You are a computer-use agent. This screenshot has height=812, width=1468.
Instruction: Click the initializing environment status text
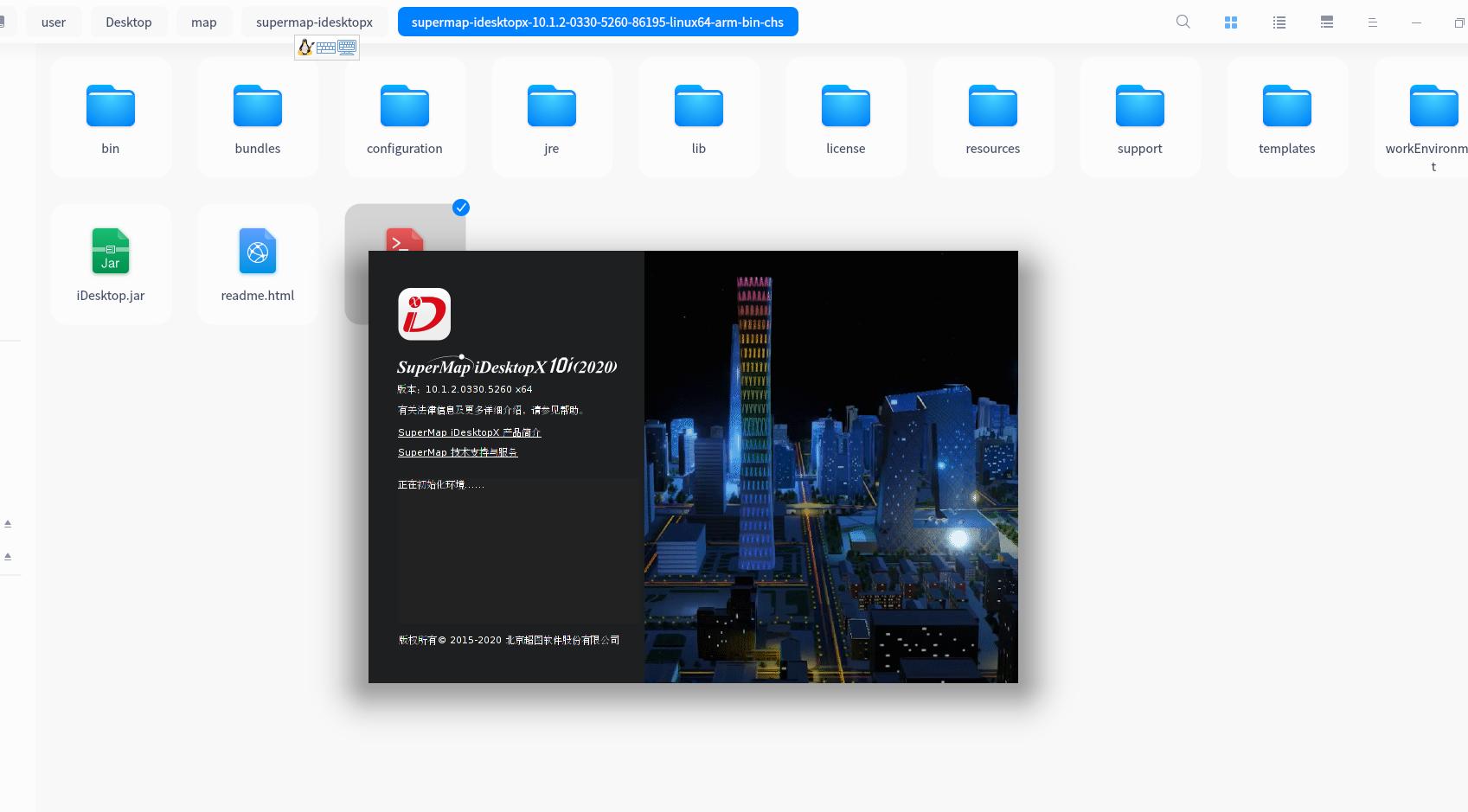point(441,485)
